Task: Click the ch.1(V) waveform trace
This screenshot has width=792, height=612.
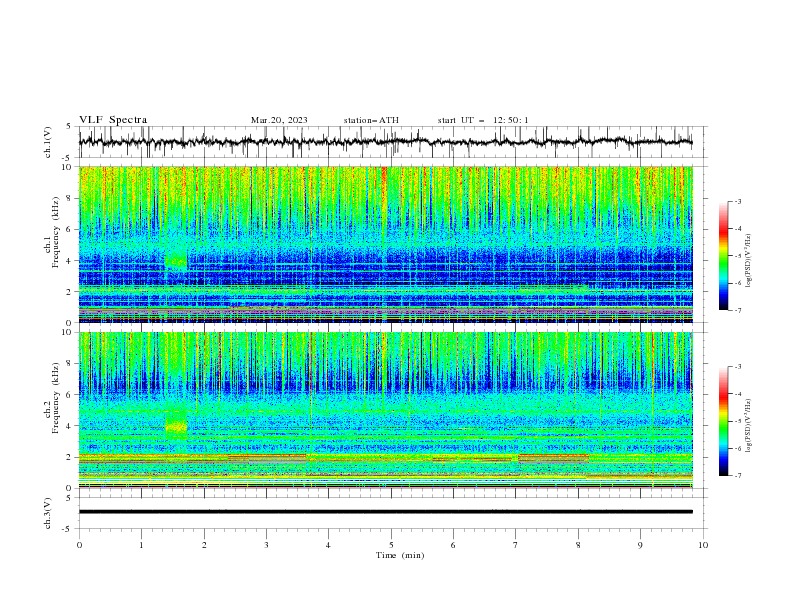Action: [385, 142]
